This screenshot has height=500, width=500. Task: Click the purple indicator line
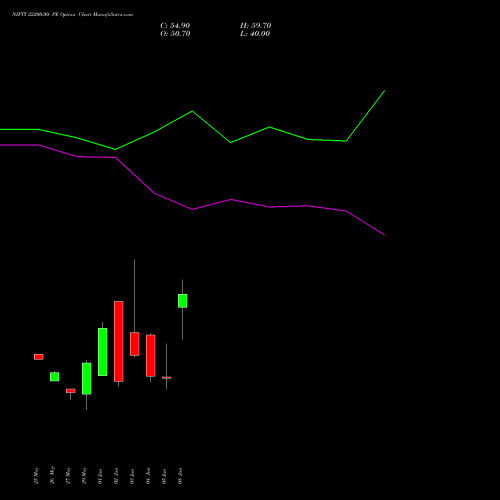[x=192, y=209]
